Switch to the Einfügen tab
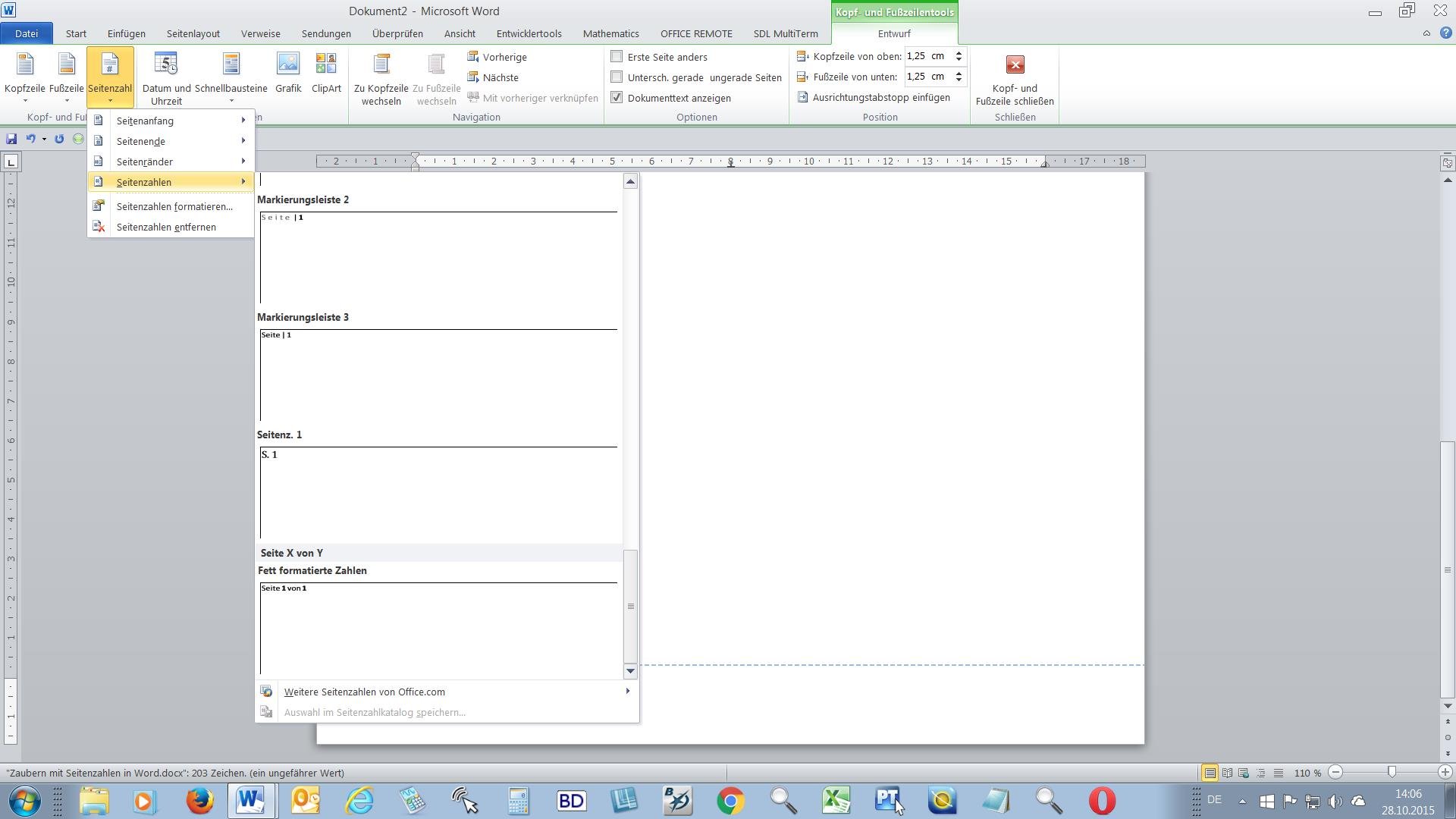 [x=126, y=33]
